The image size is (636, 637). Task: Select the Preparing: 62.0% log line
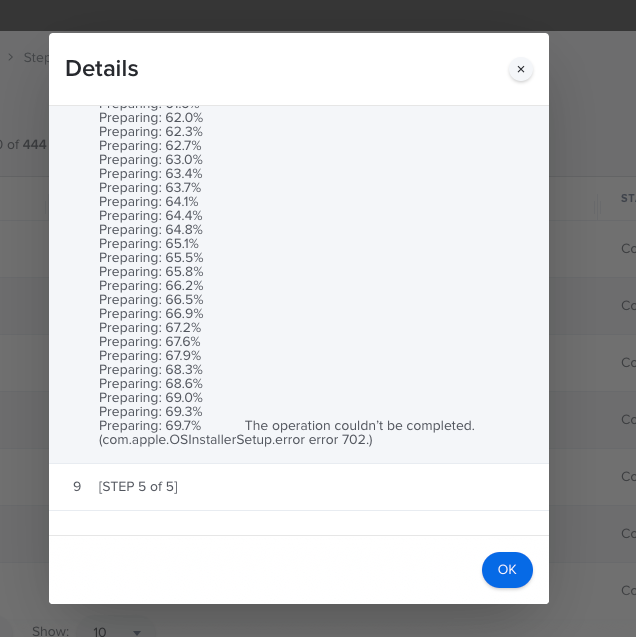click(151, 117)
